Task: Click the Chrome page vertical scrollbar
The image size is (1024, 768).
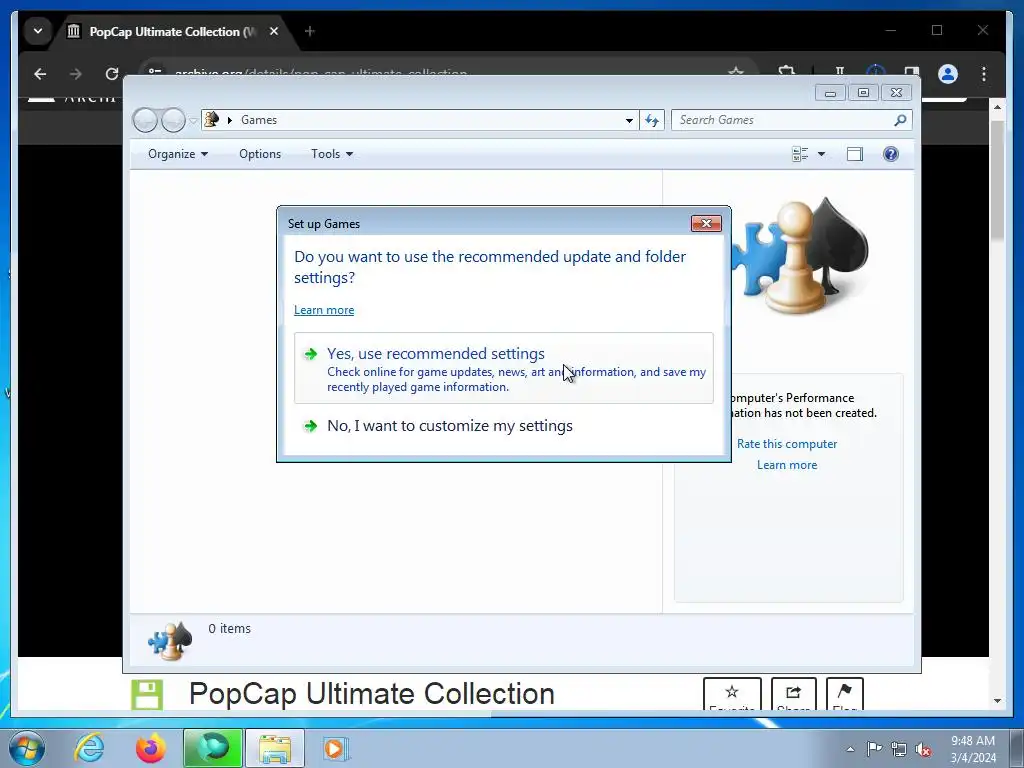Action: (x=997, y=180)
